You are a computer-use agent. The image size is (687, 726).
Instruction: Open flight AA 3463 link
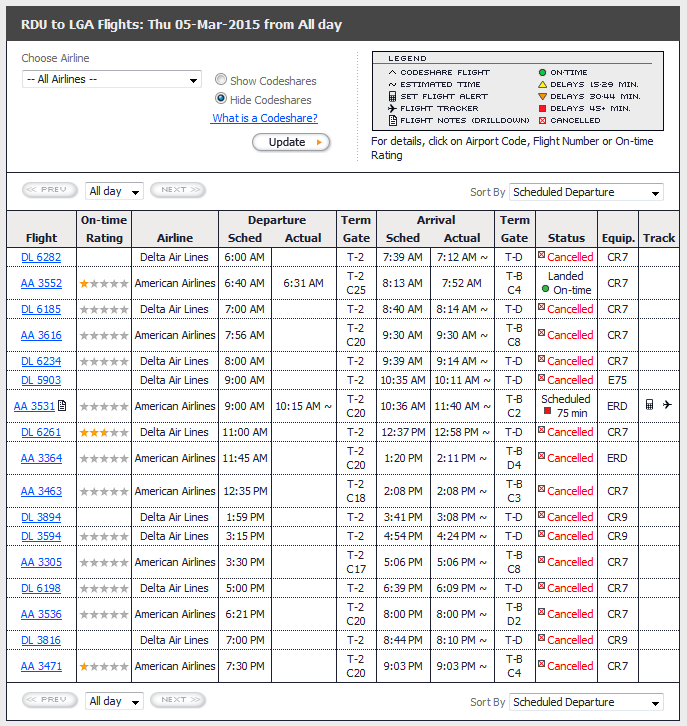[x=41, y=491]
